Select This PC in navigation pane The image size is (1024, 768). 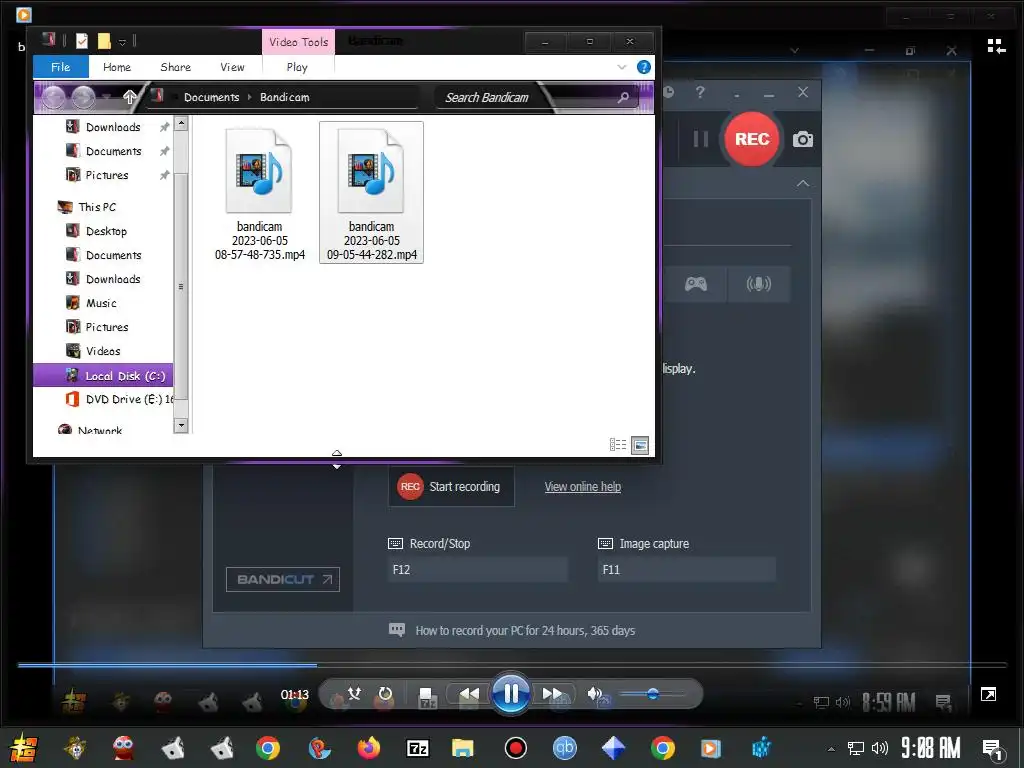click(x=97, y=207)
